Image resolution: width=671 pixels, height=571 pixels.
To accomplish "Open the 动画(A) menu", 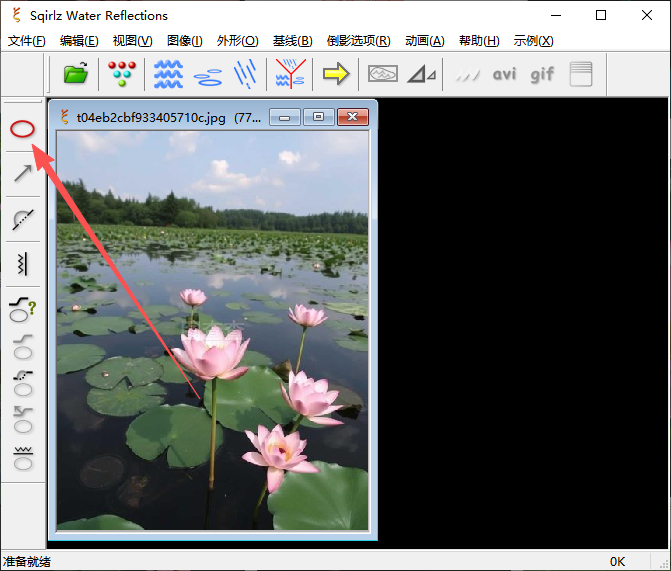I will (x=425, y=41).
